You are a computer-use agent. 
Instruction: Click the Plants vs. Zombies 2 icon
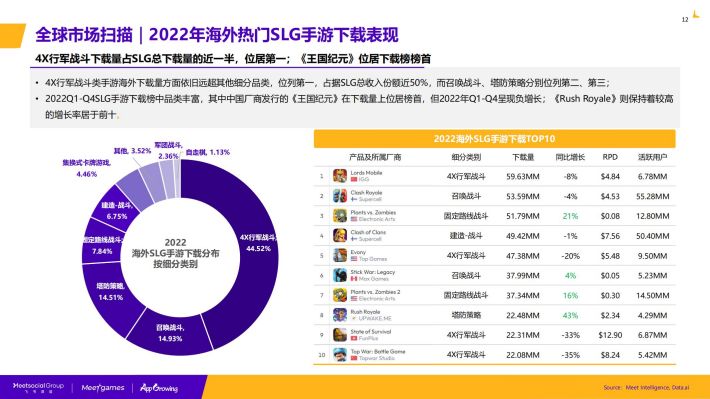click(x=340, y=295)
